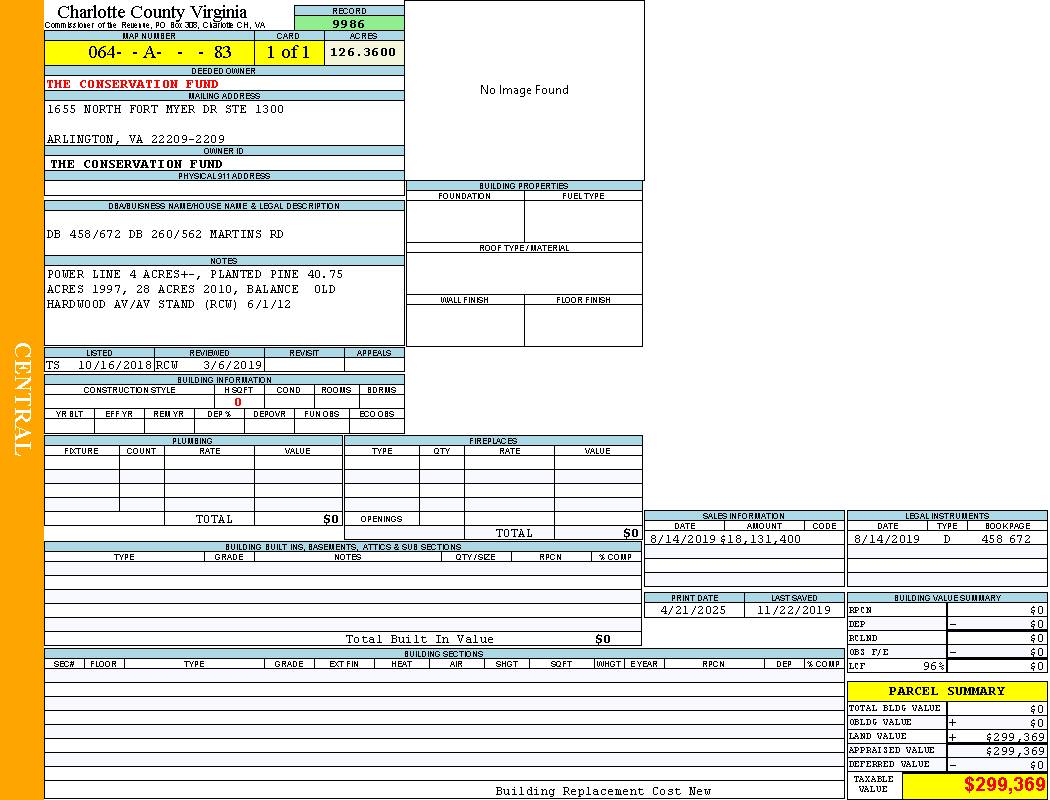Select the legal instrument book/page 458 672
This screenshot has height=800, width=1050.
(x=1005, y=539)
